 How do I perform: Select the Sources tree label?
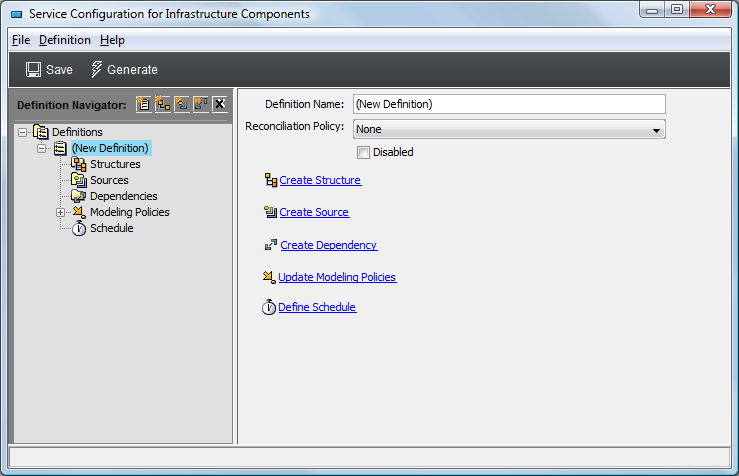(109, 180)
